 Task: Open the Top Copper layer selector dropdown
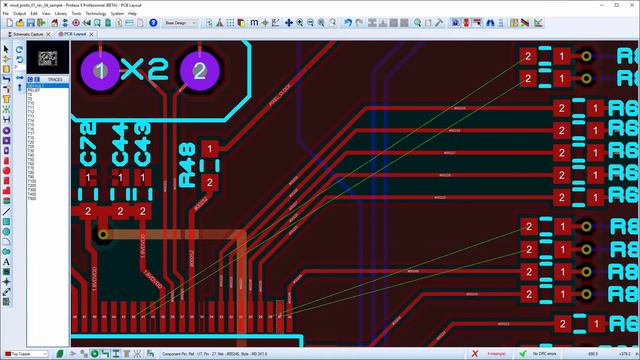25,354
